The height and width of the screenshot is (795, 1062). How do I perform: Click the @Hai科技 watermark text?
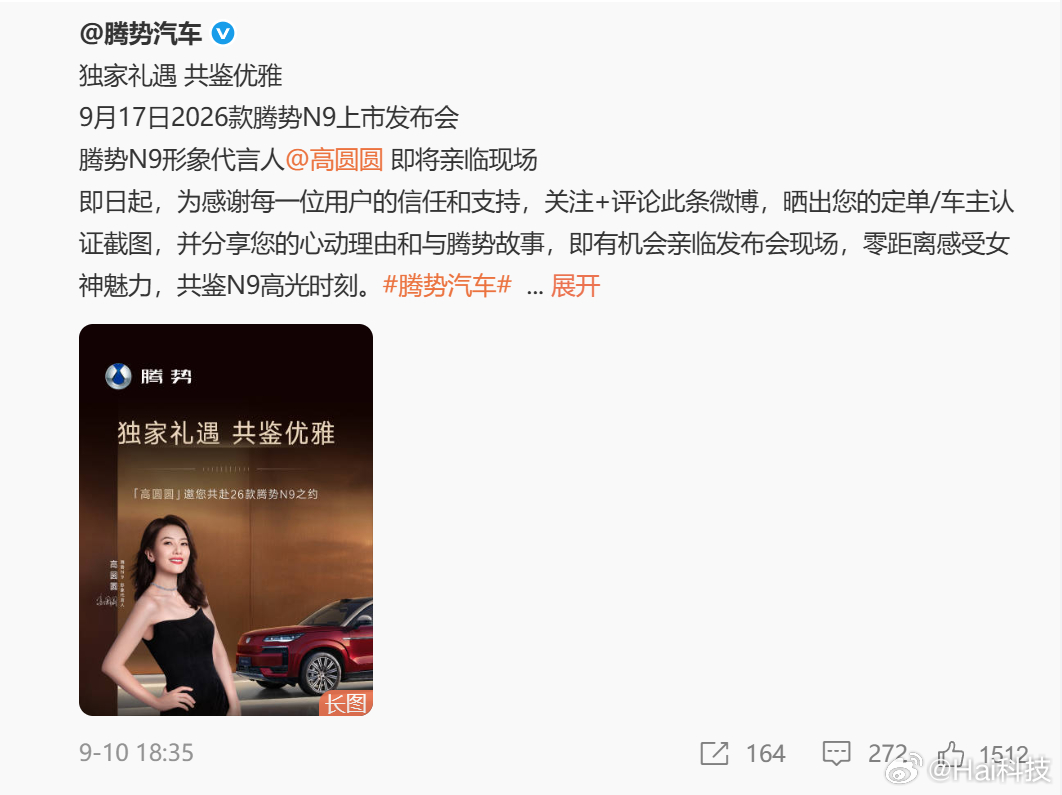[x=988, y=770]
